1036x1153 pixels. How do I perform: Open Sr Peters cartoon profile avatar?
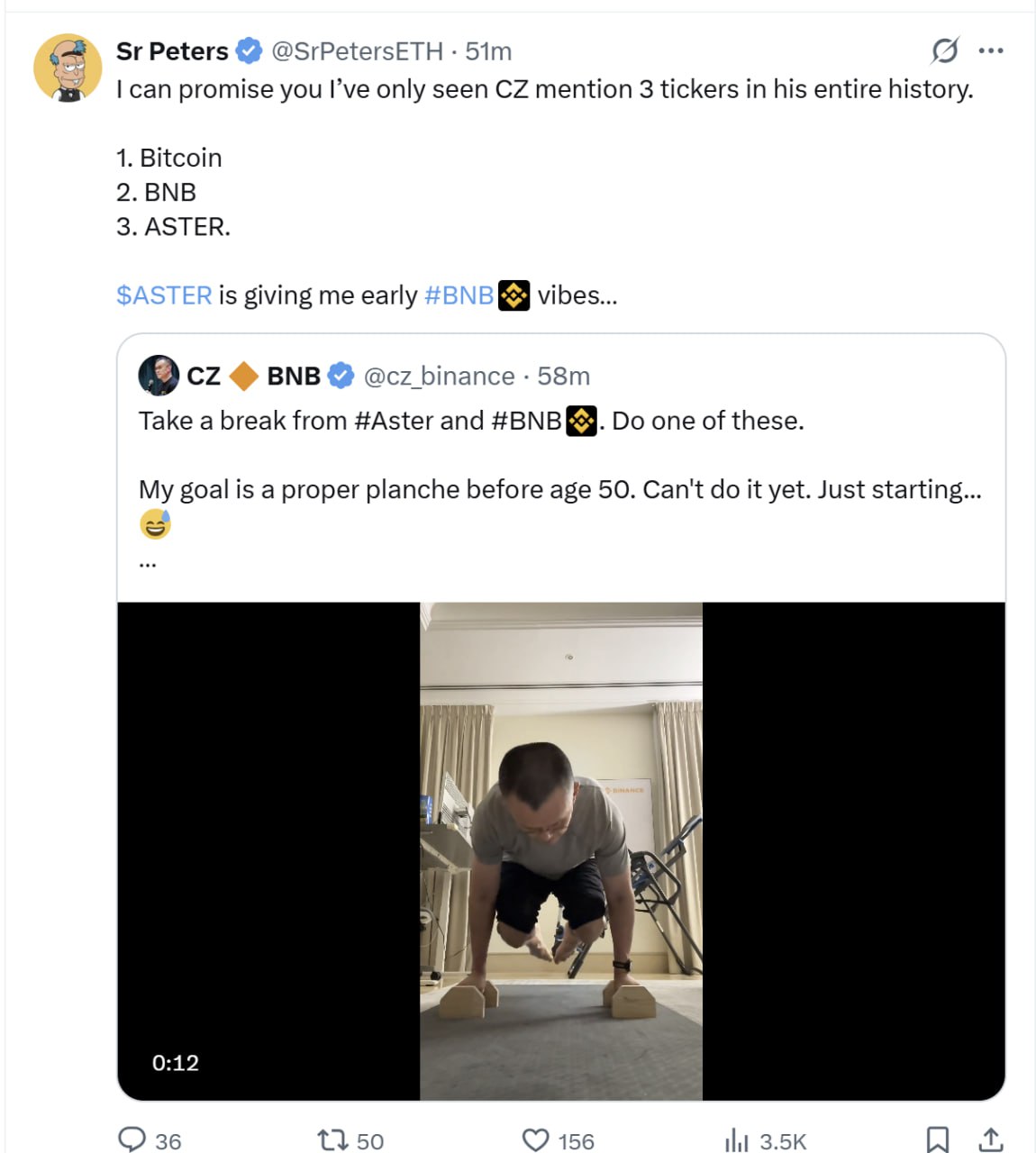68,68
